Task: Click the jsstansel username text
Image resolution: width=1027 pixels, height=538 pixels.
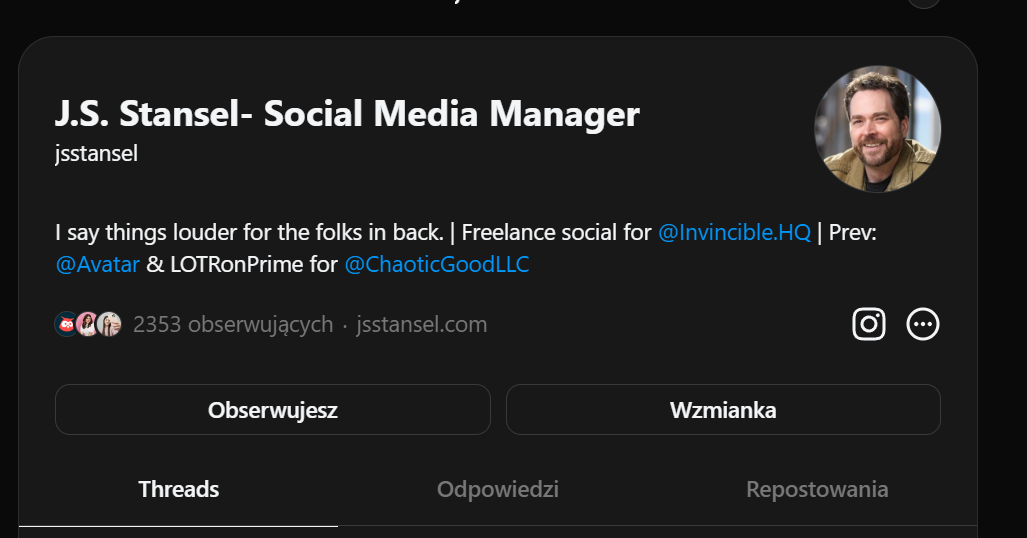Action: point(96,154)
